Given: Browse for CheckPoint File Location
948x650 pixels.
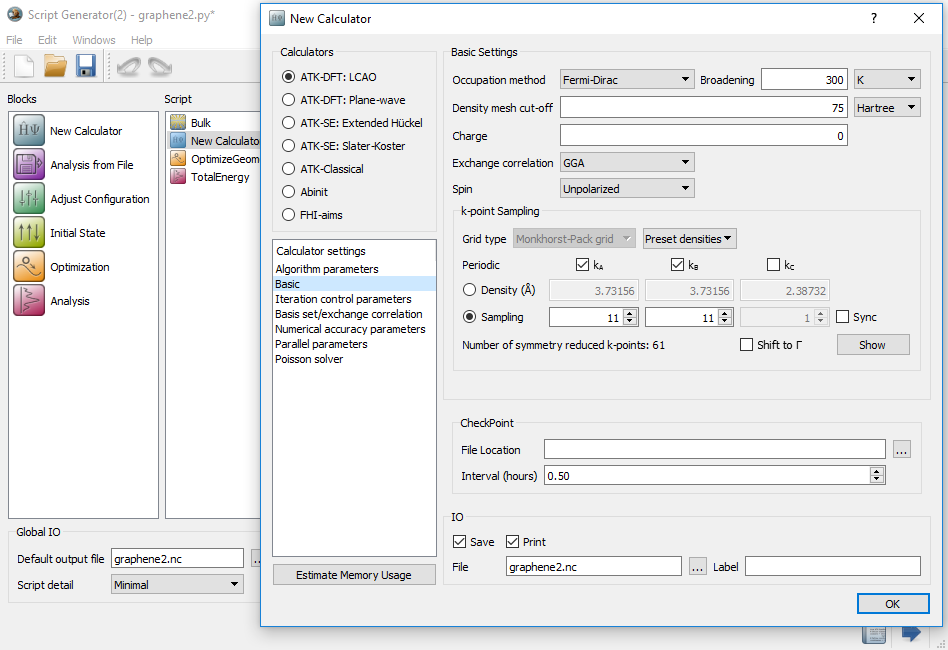Looking at the screenshot, I should point(901,449).
